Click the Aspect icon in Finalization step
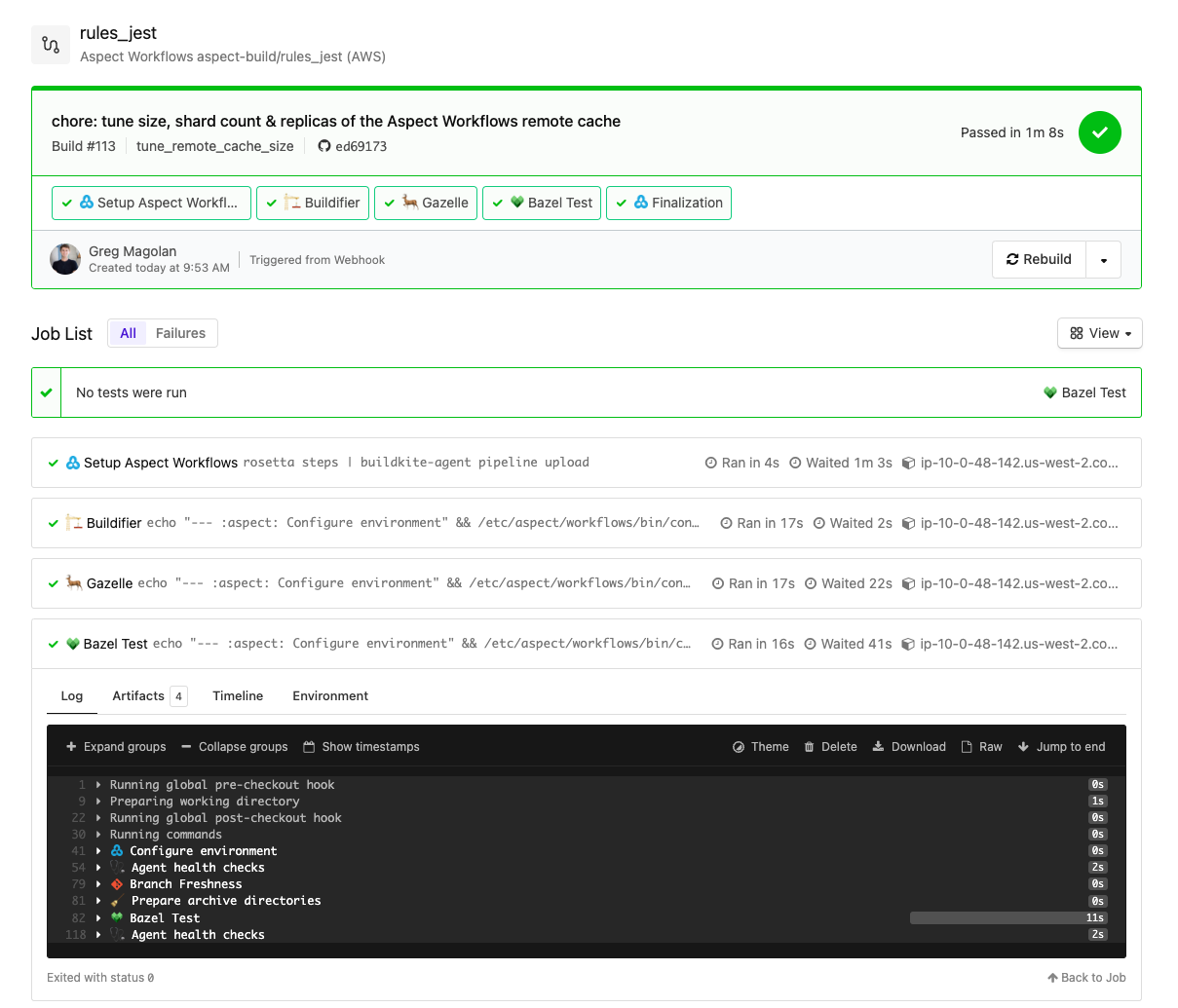Image resolution: width=1178 pixels, height=1008 pixels. (x=641, y=203)
